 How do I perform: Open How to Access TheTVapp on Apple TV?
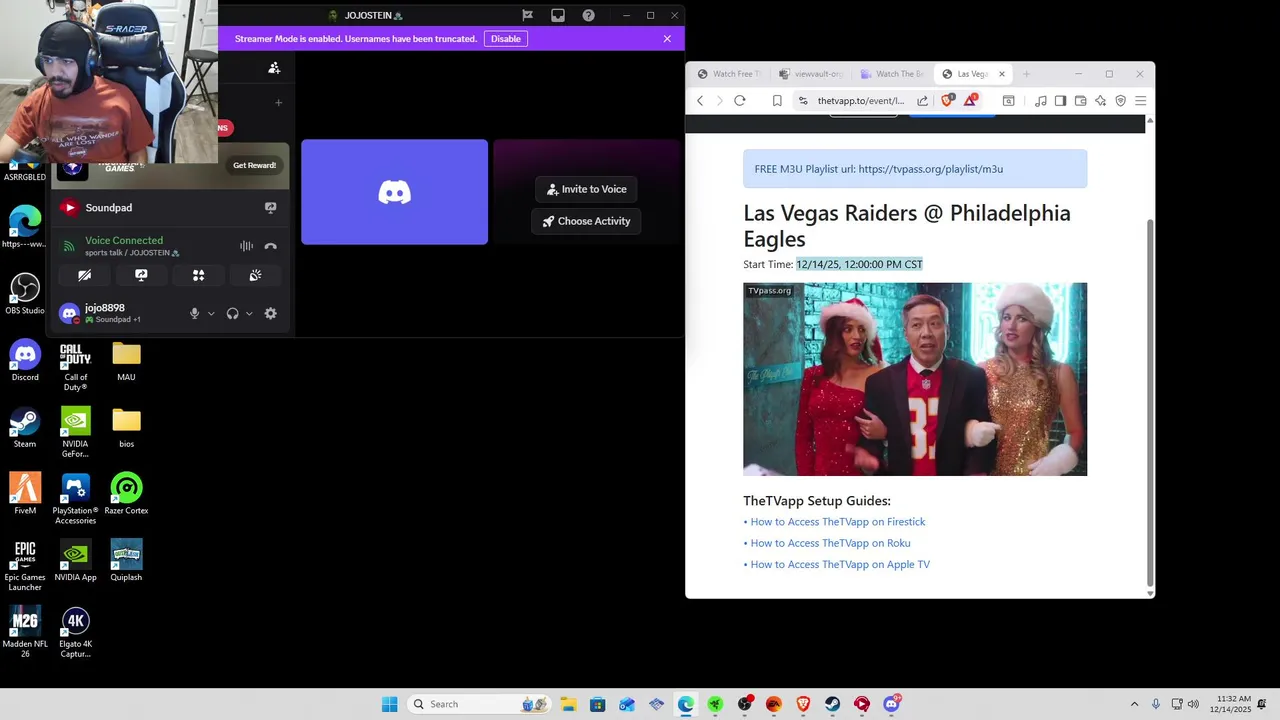pyautogui.click(x=840, y=564)
